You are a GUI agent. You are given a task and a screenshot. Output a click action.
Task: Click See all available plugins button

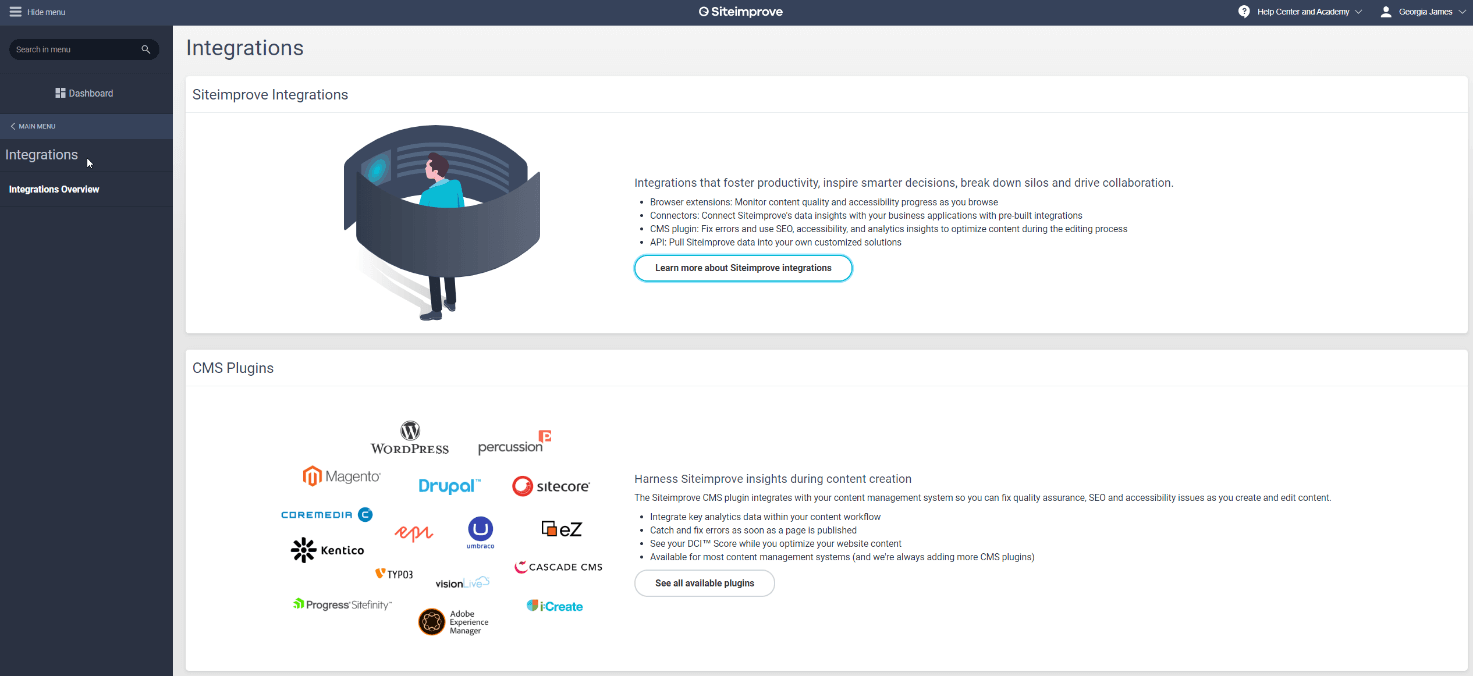click(704, 583)
